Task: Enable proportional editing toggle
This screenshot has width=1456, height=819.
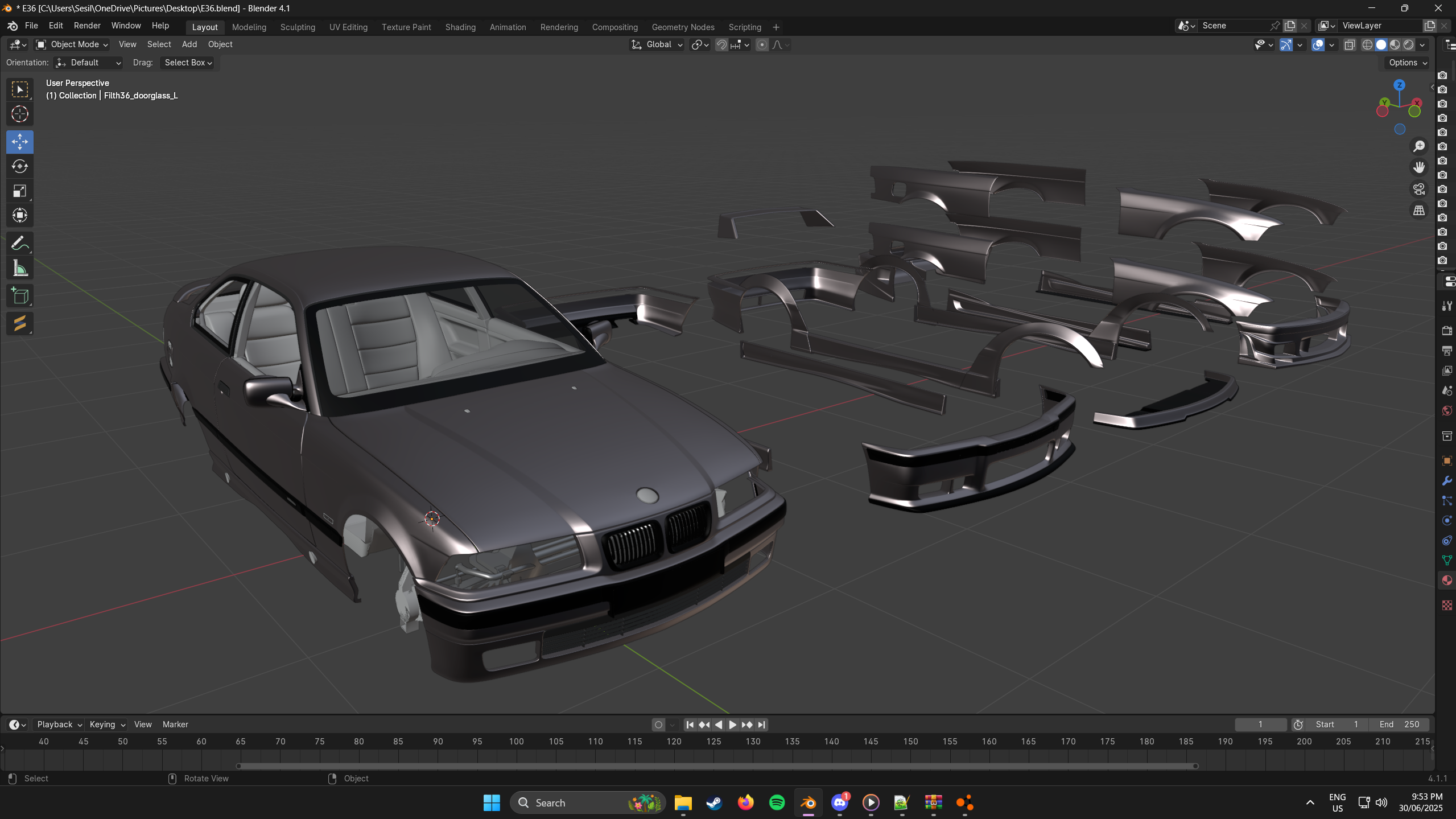Action: click(x=762, y=44)
